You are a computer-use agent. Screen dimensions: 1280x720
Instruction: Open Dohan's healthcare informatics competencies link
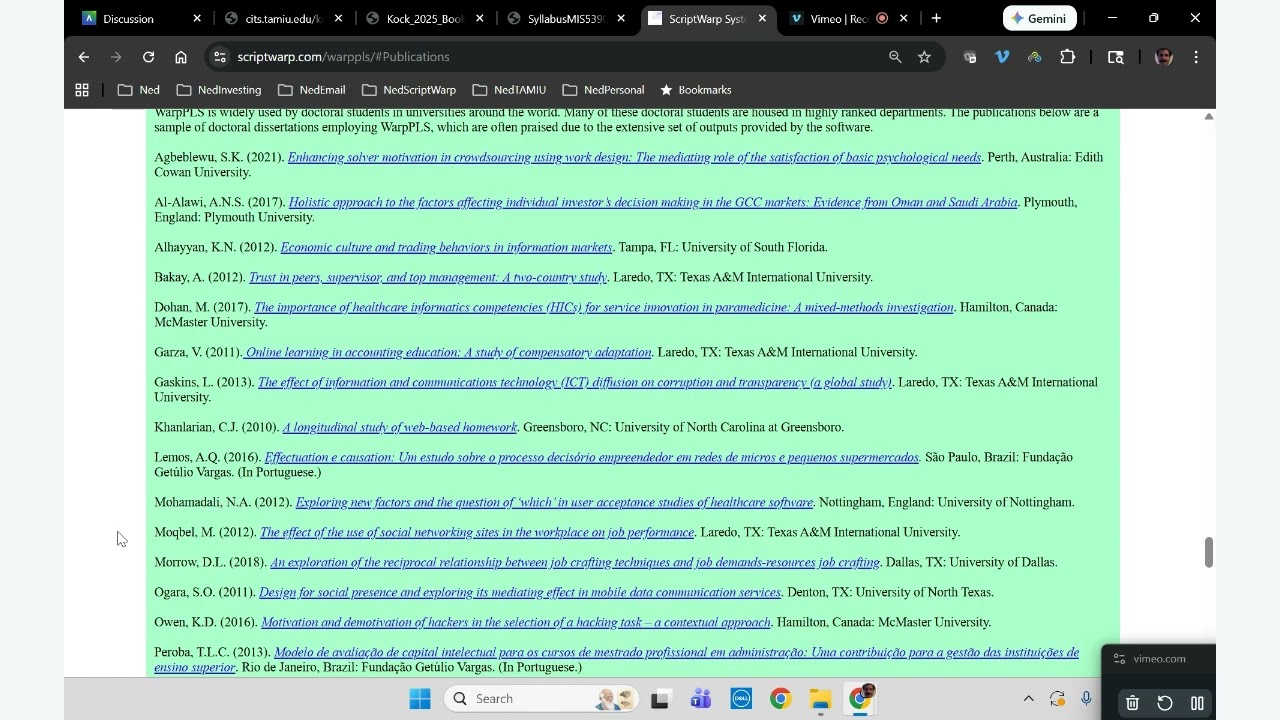point(604,308)
